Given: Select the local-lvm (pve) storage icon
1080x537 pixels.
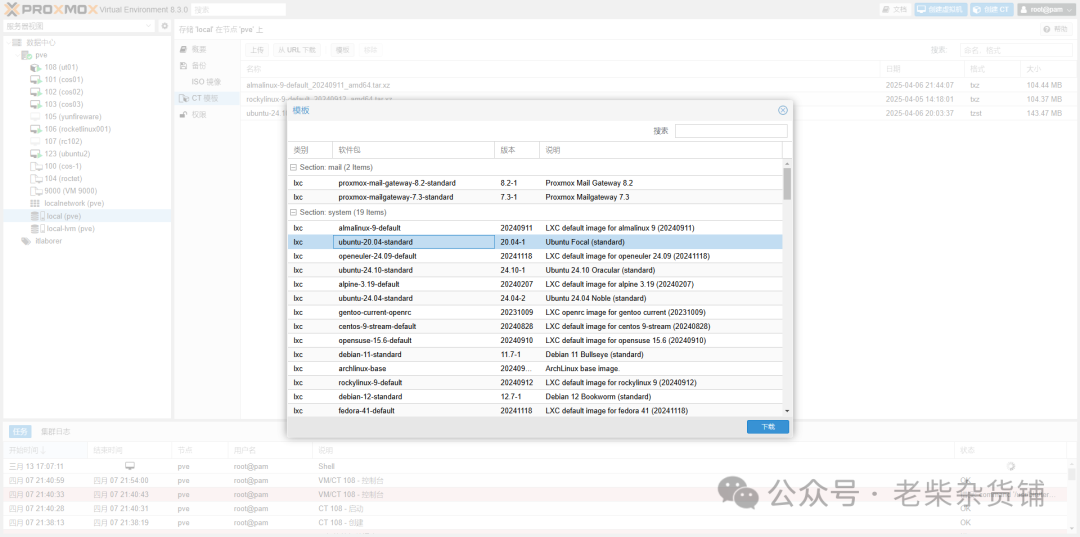Looking at the screenshot, I should 38,229.
